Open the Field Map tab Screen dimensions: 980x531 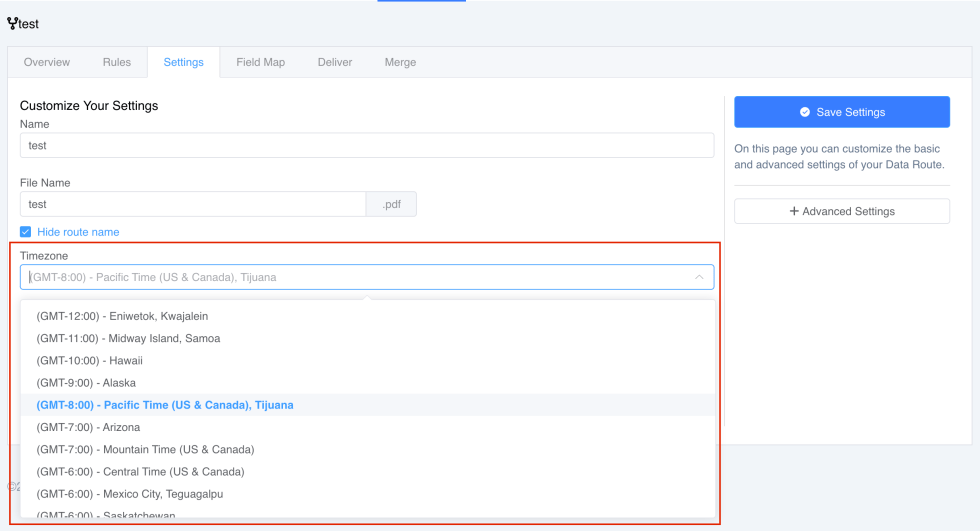pyautogui.click(x=261, y=62)
